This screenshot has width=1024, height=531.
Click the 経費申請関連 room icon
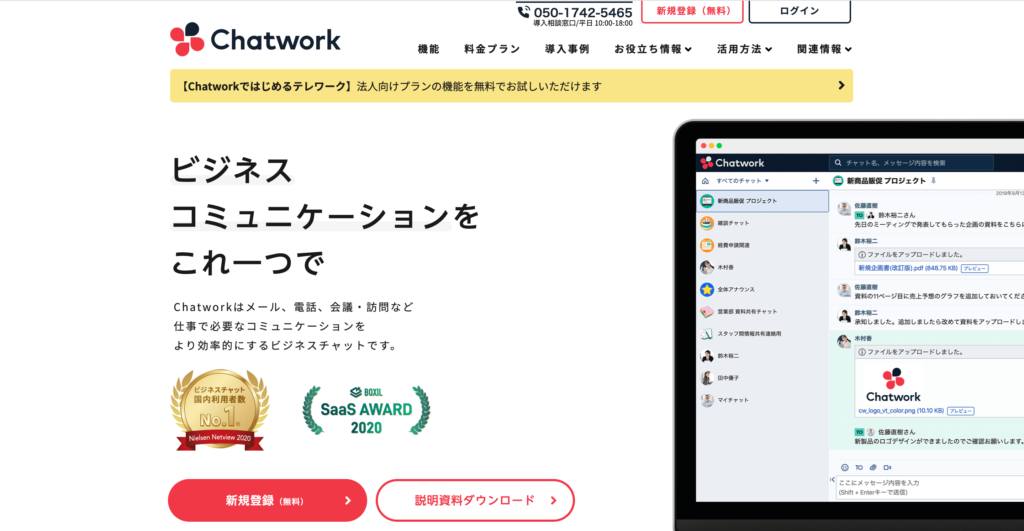707,246
